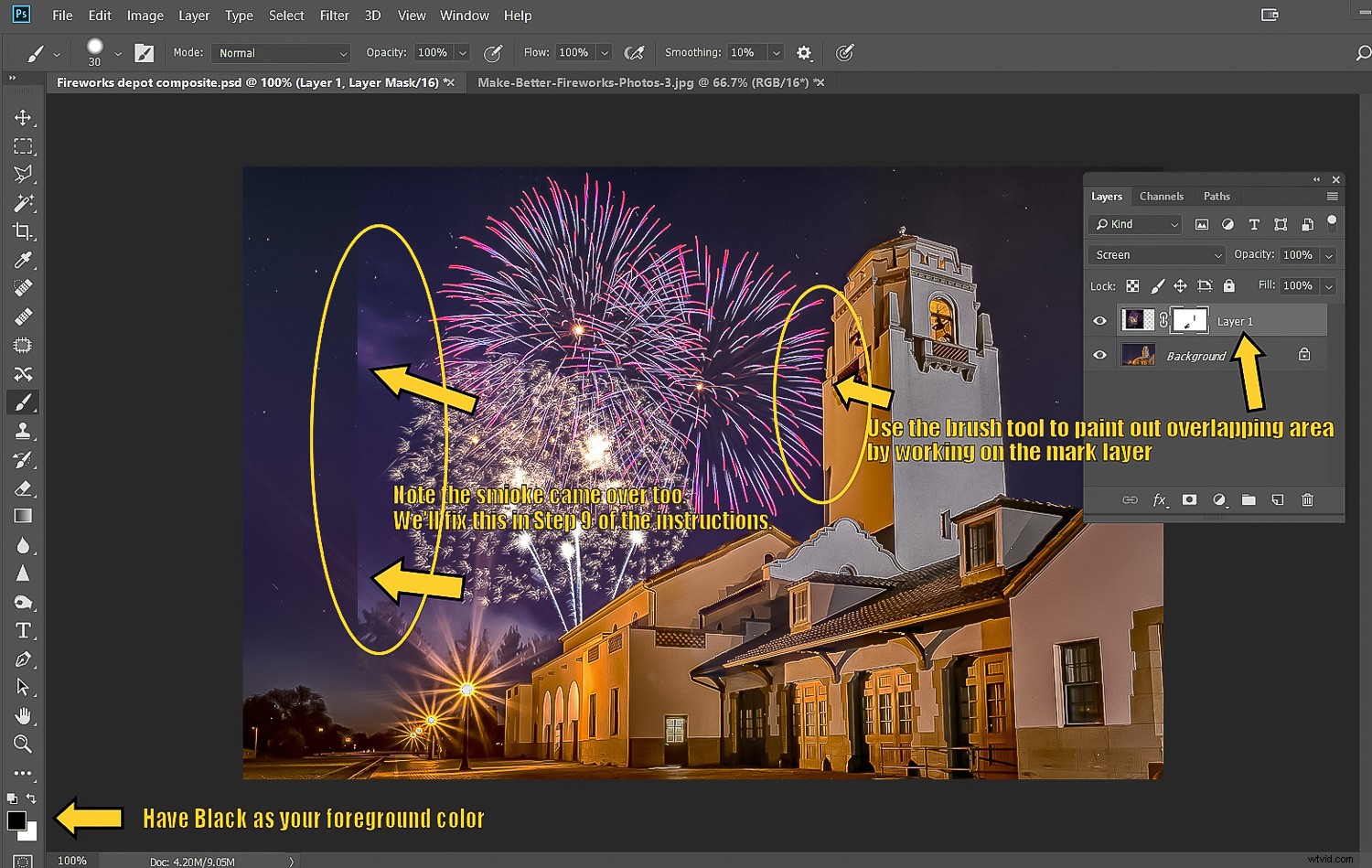This screenshot has height=868, width=1372.
Task: Add a layer mask from the Layers panel
Action: (1190, 499)
